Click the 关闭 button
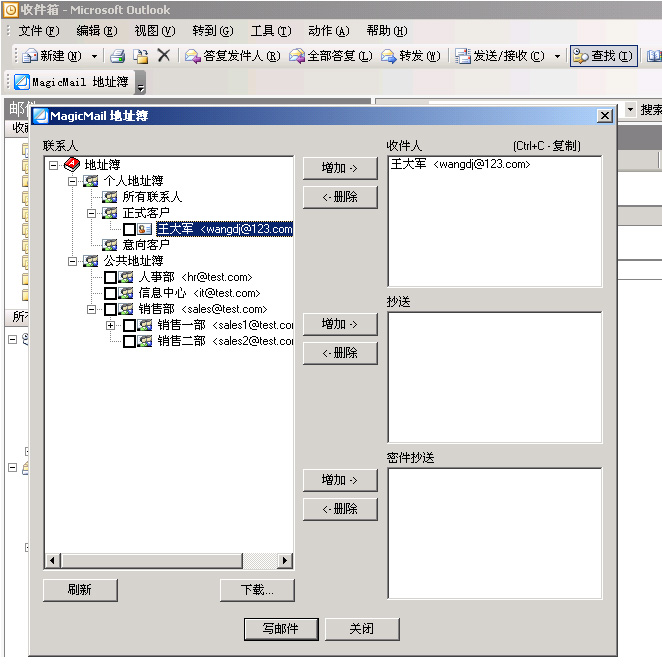This screenshot has height=670, width=662. (362, 629)
